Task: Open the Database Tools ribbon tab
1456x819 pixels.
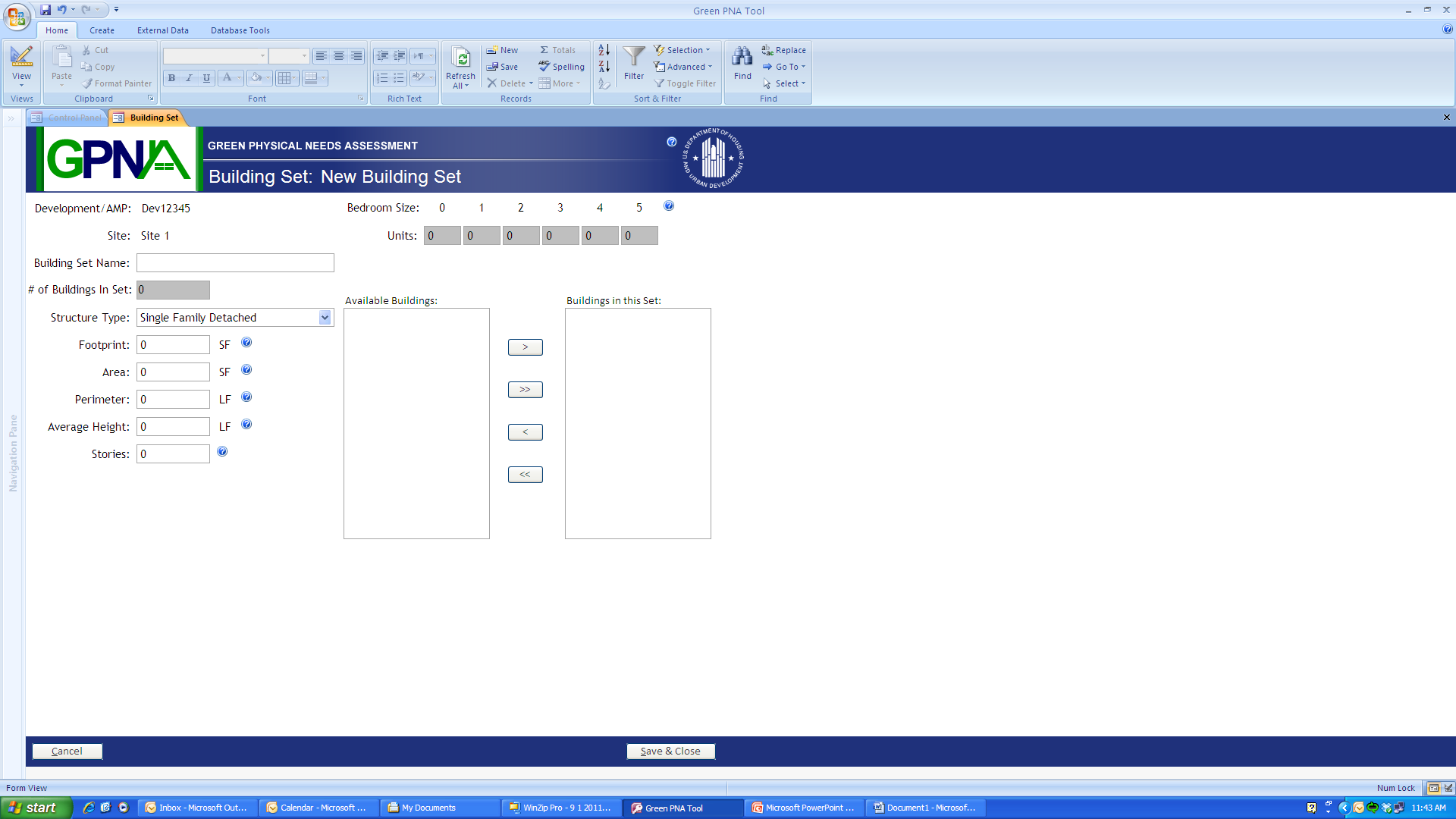Action: pos(240,30)
